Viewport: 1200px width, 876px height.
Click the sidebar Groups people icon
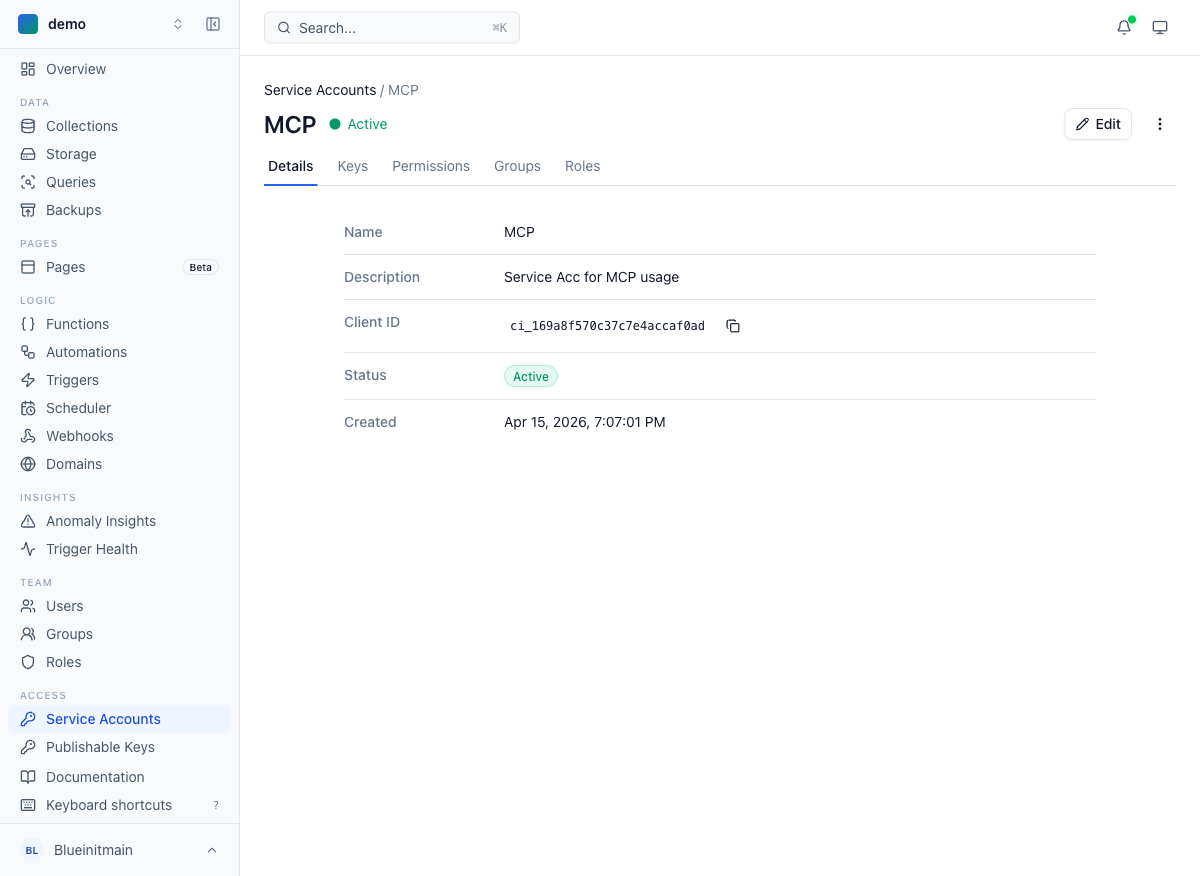(x=28, y=634)
